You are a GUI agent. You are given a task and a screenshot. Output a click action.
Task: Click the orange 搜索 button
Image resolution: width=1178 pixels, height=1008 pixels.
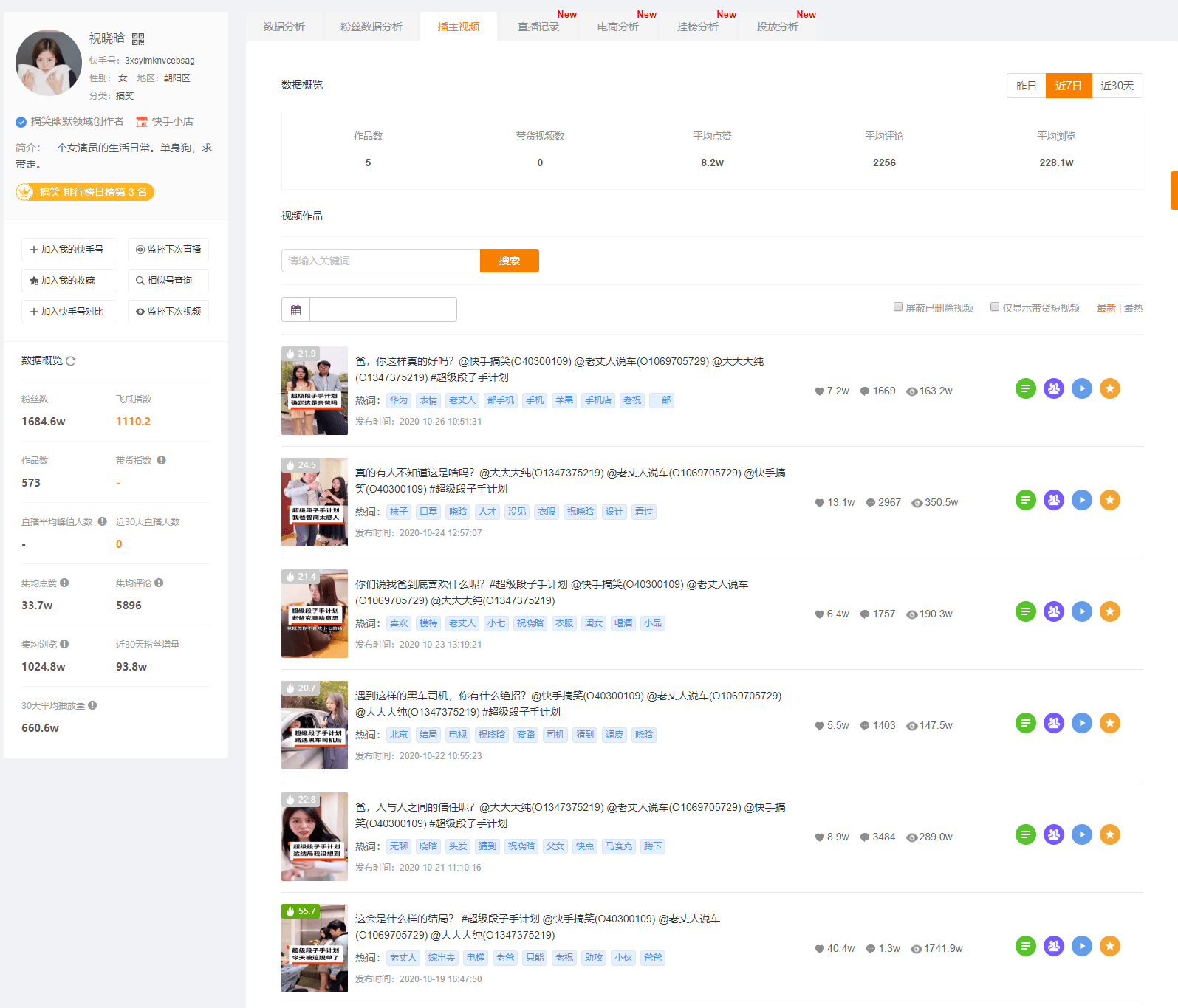tap(509, 261)
